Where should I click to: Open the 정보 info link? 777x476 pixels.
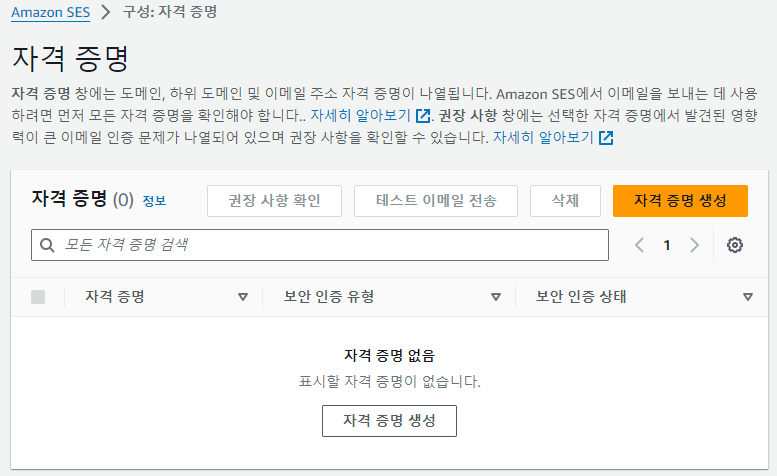pos(154,201)
